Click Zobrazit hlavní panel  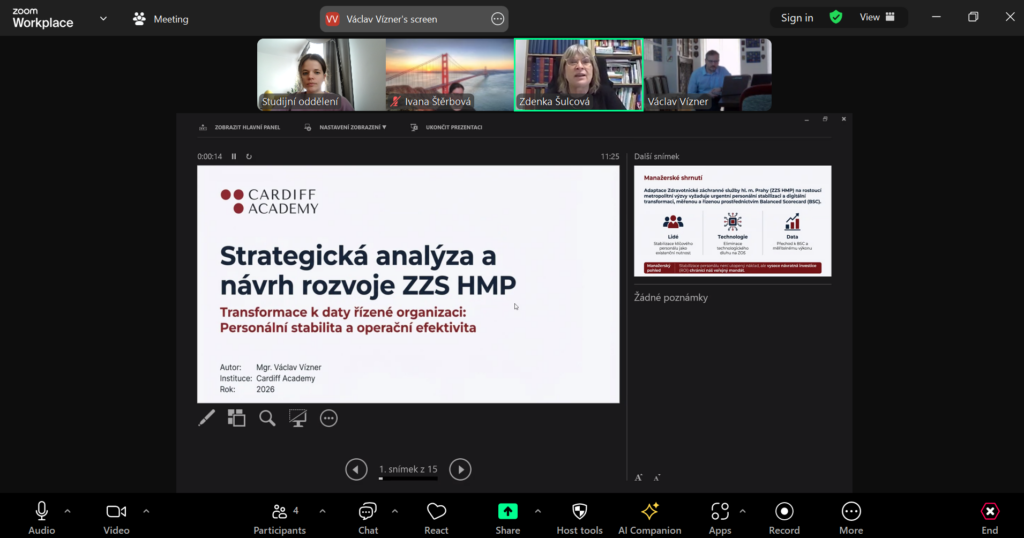[x=239, y=127]
